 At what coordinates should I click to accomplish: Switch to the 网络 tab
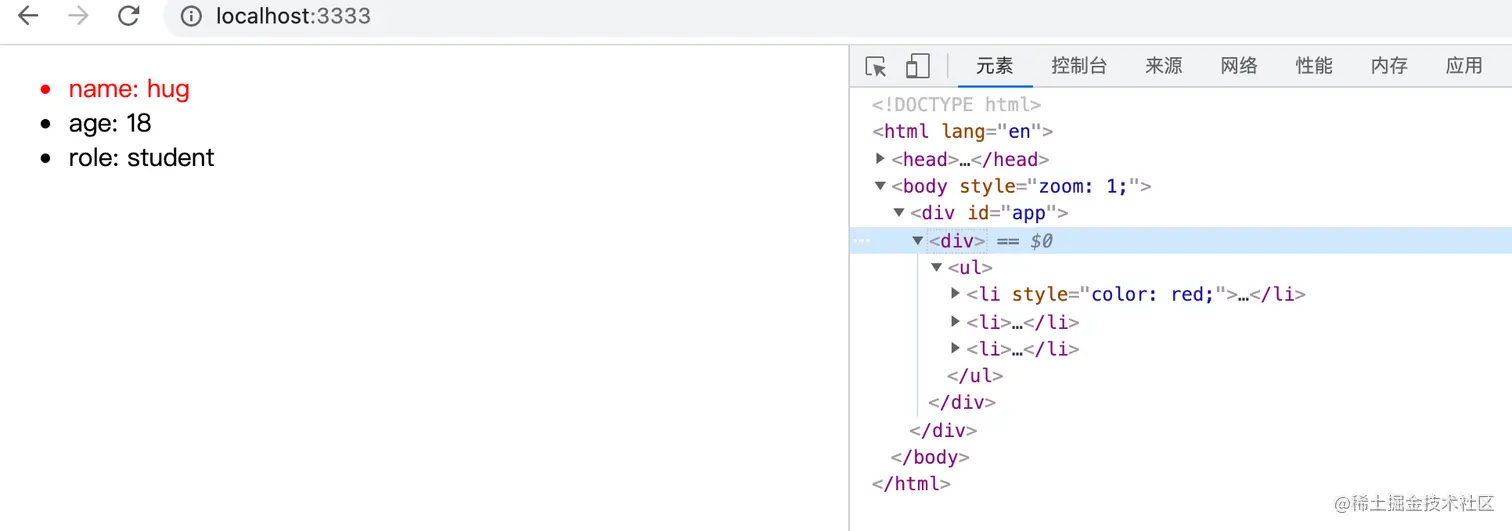[x=1239, y=66]
